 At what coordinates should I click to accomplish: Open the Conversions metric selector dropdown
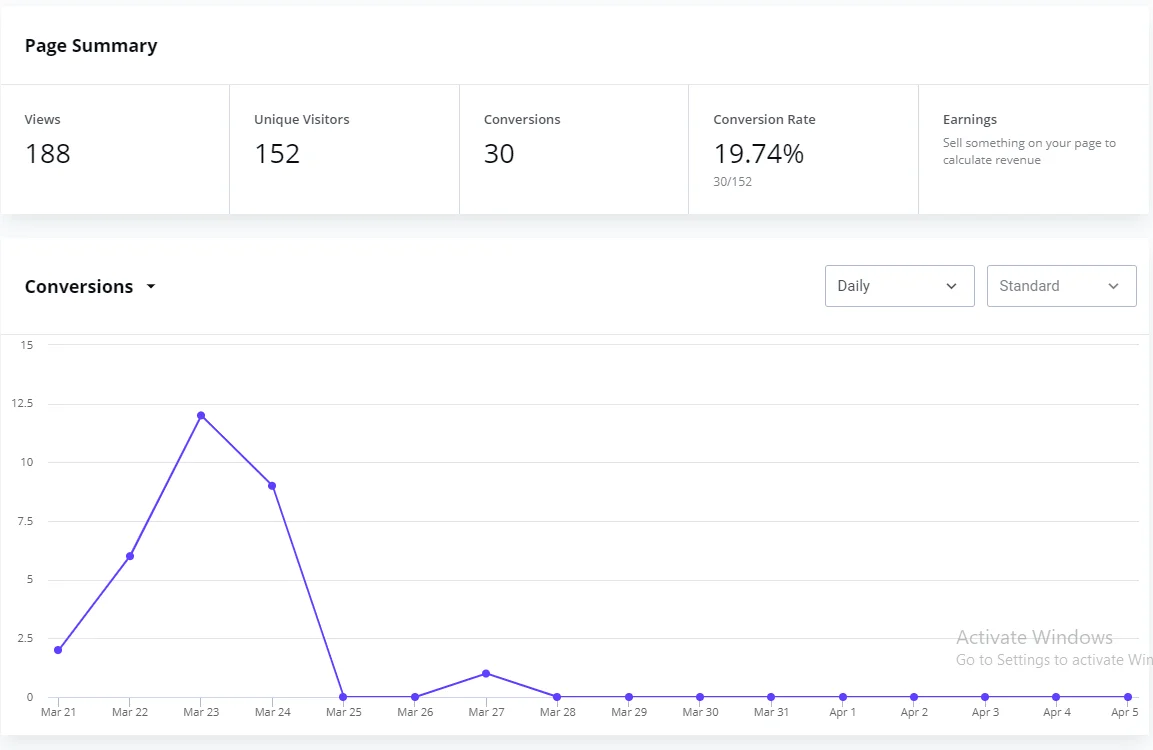coord(91,287)
